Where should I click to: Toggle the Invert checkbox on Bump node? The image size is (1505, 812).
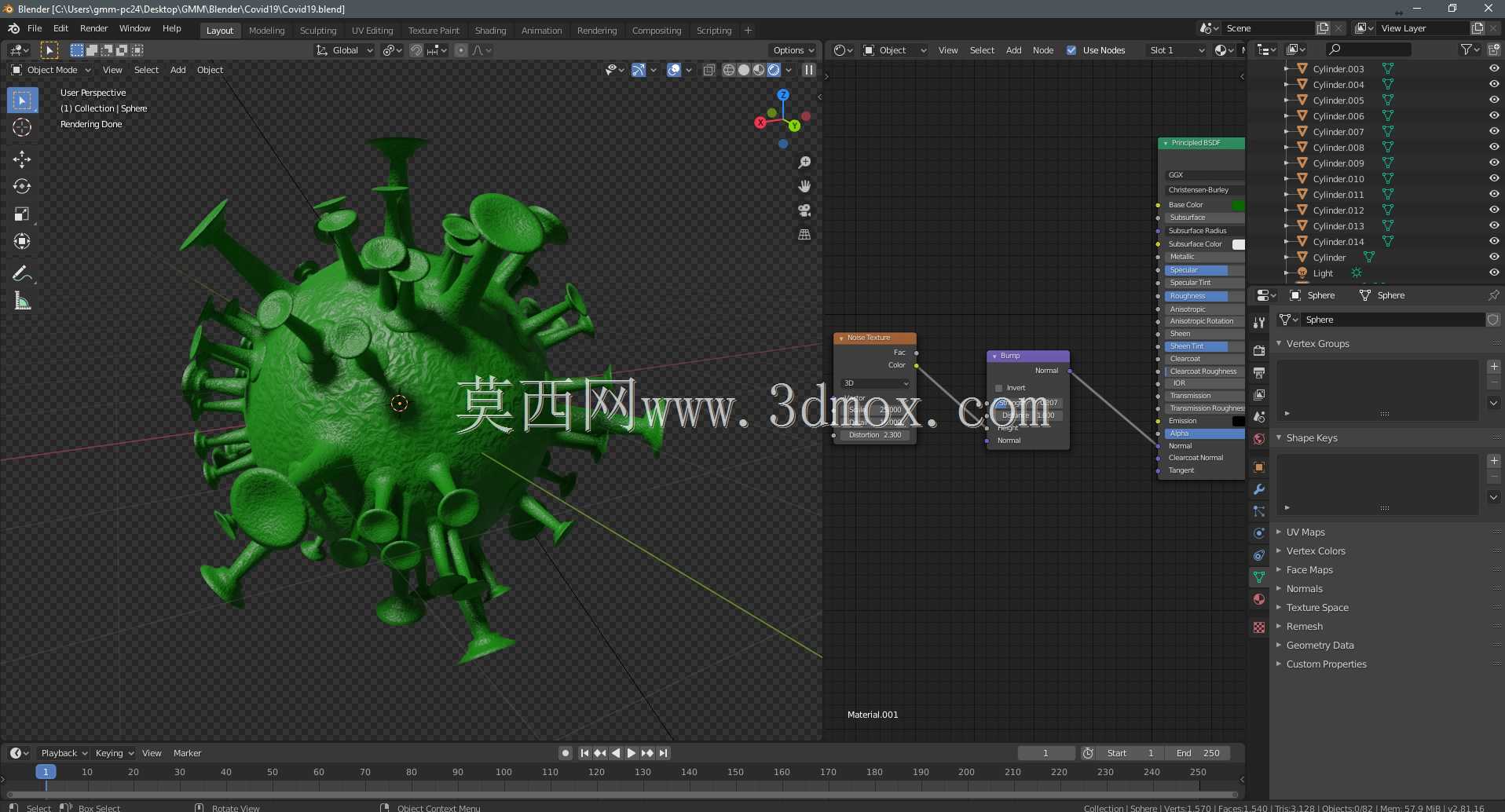tap(999, 388)
